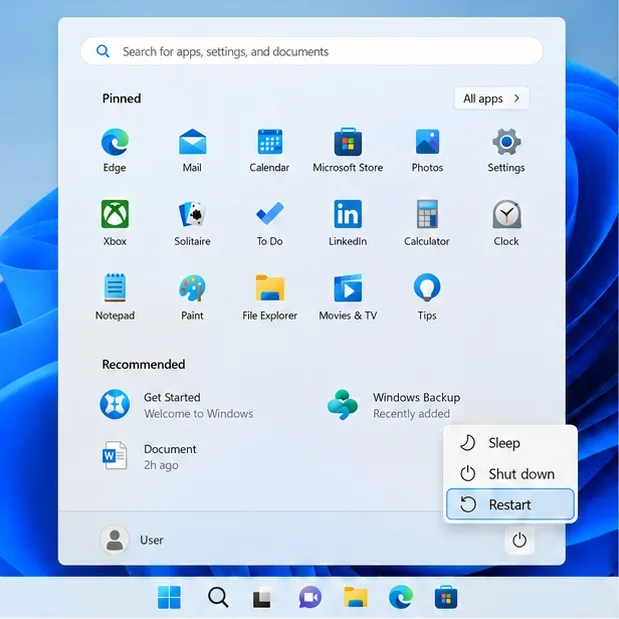Viewport: 619px width, 619px height.
Task: Launch the Xbox app
Action: 114,223
